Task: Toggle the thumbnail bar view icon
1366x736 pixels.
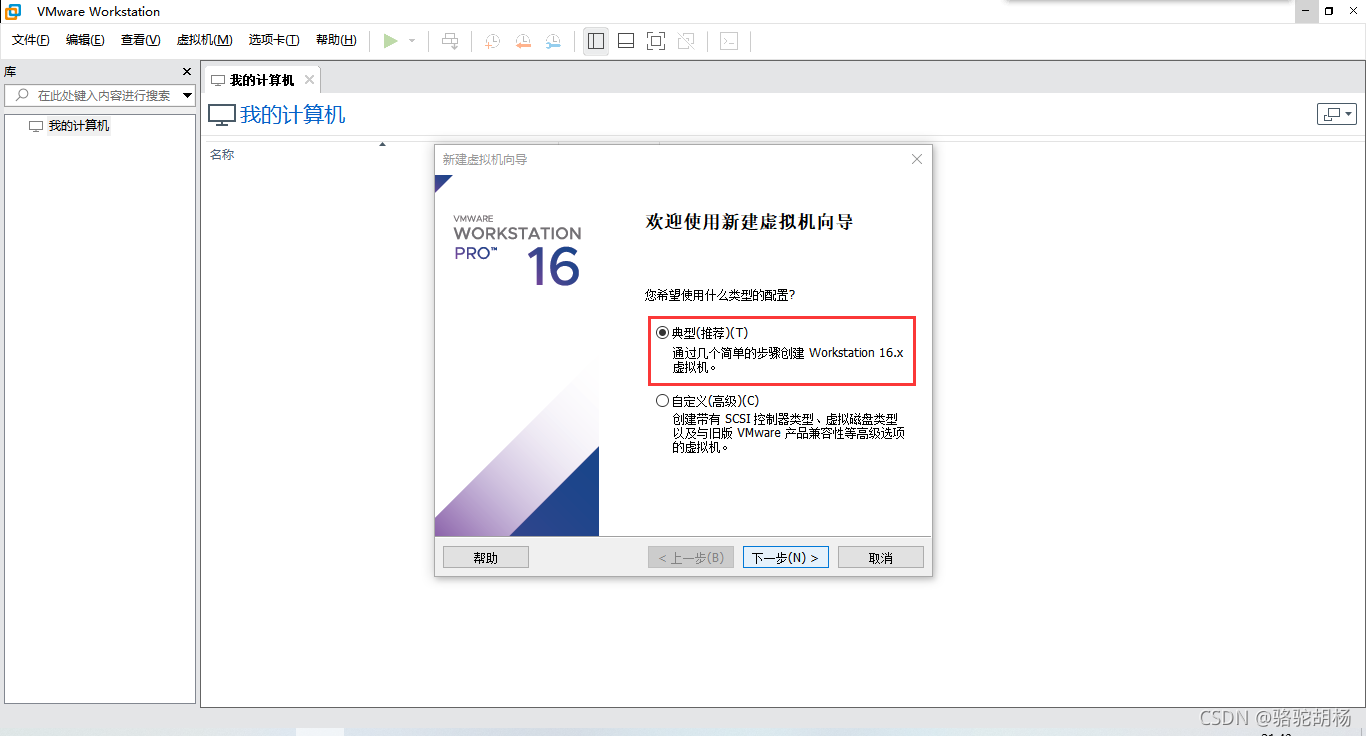Action: [626, 41]
